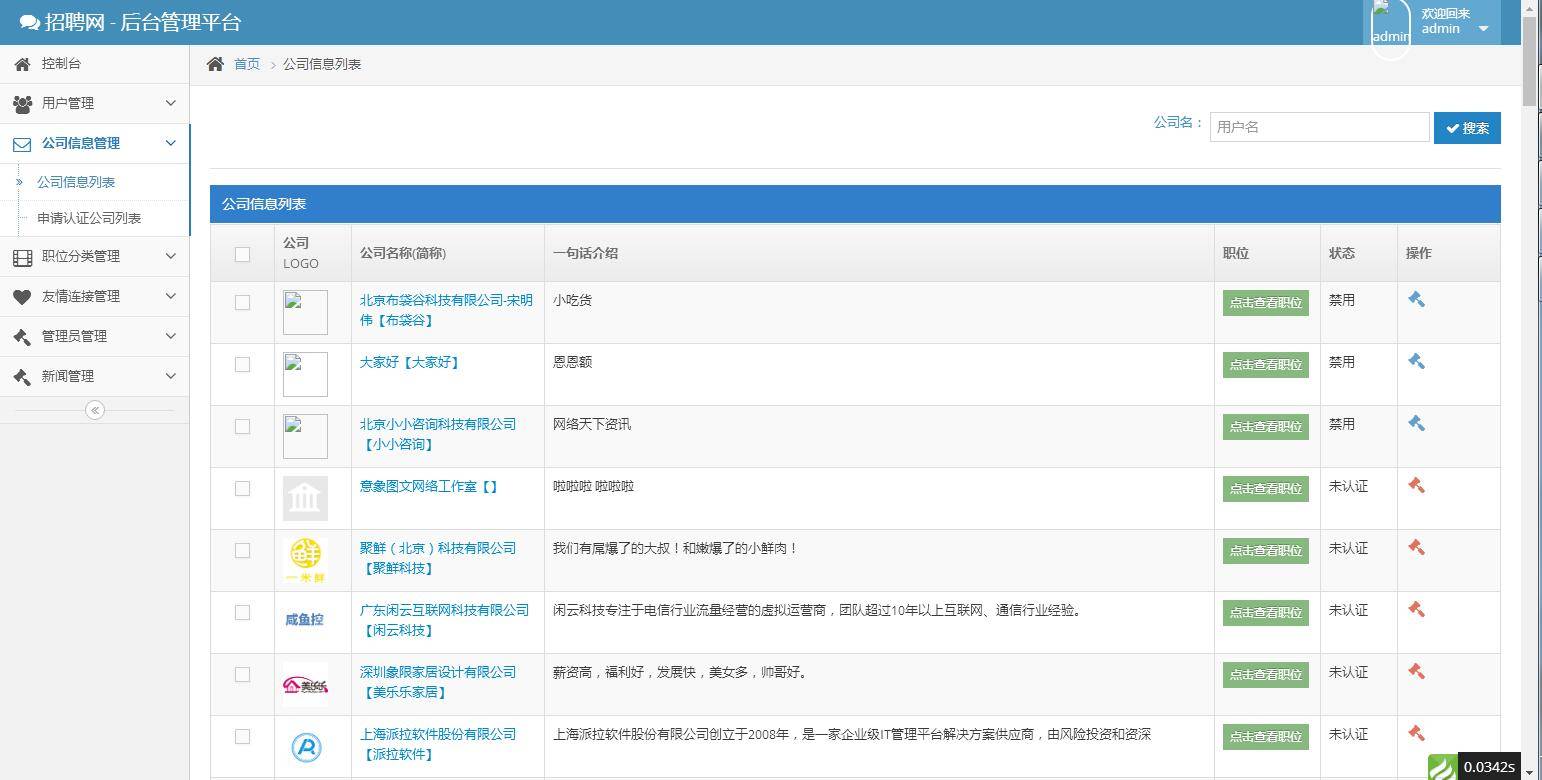Collapse the sidebar using the « icon
The width and height of the screenshot is (1542, 780).
pyautogui.click(x=94, y=409)
